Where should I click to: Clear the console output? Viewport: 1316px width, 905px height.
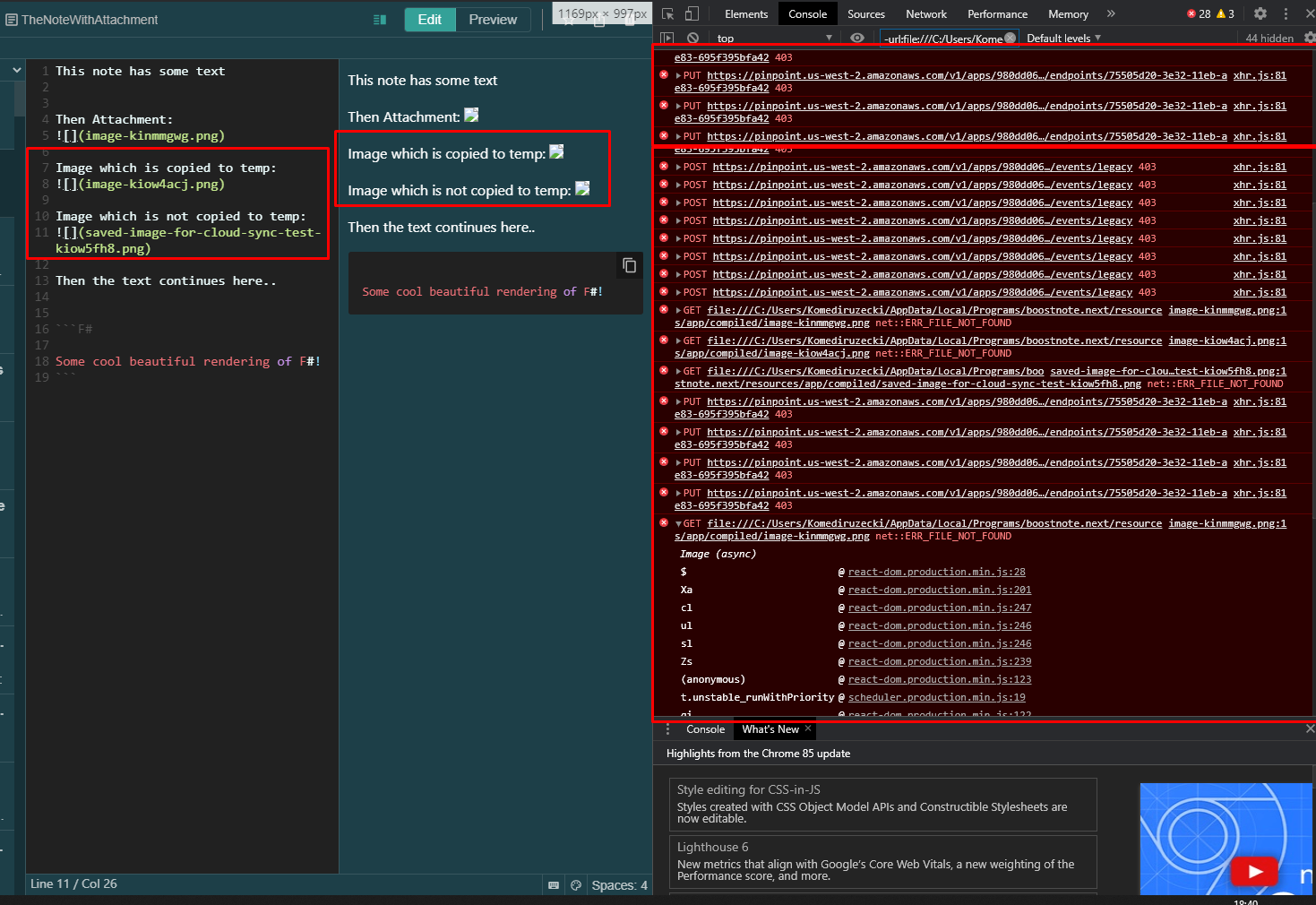pos(692,38)
